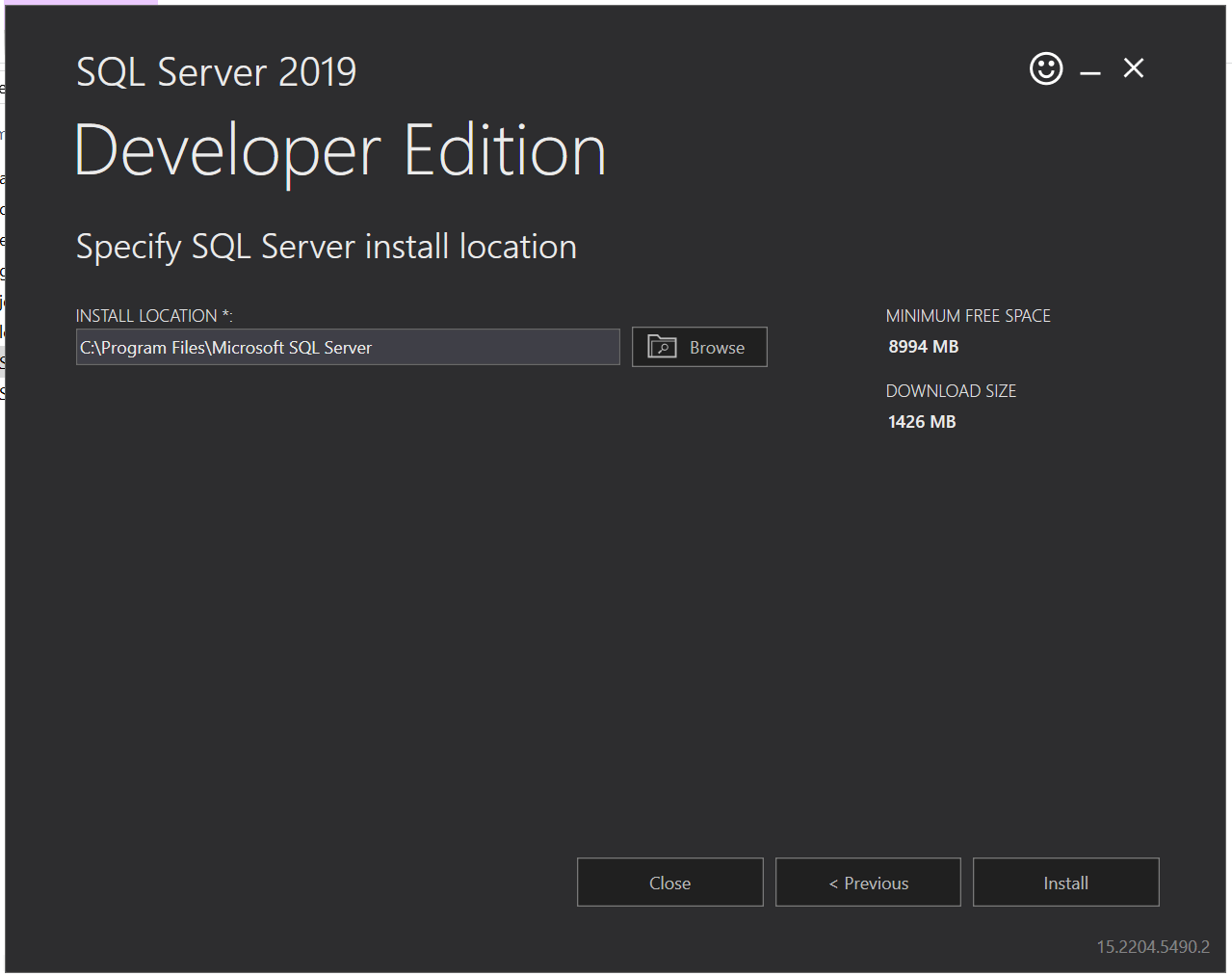
Task: Click the smiley feedback icon
Action: coord(1046,68)
